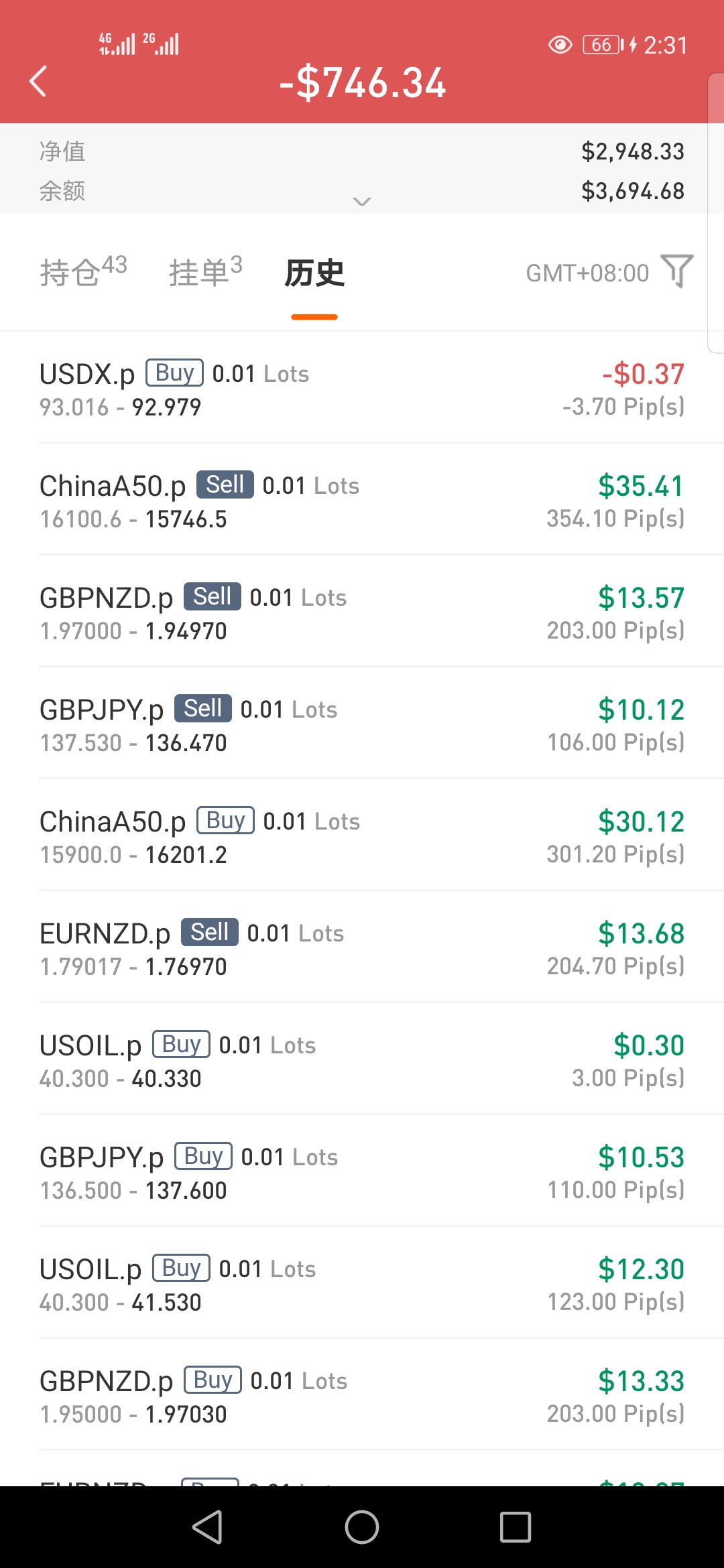
Task: Tap the Sell tag on GBPNZD.p row
Action: click(213, 596)
